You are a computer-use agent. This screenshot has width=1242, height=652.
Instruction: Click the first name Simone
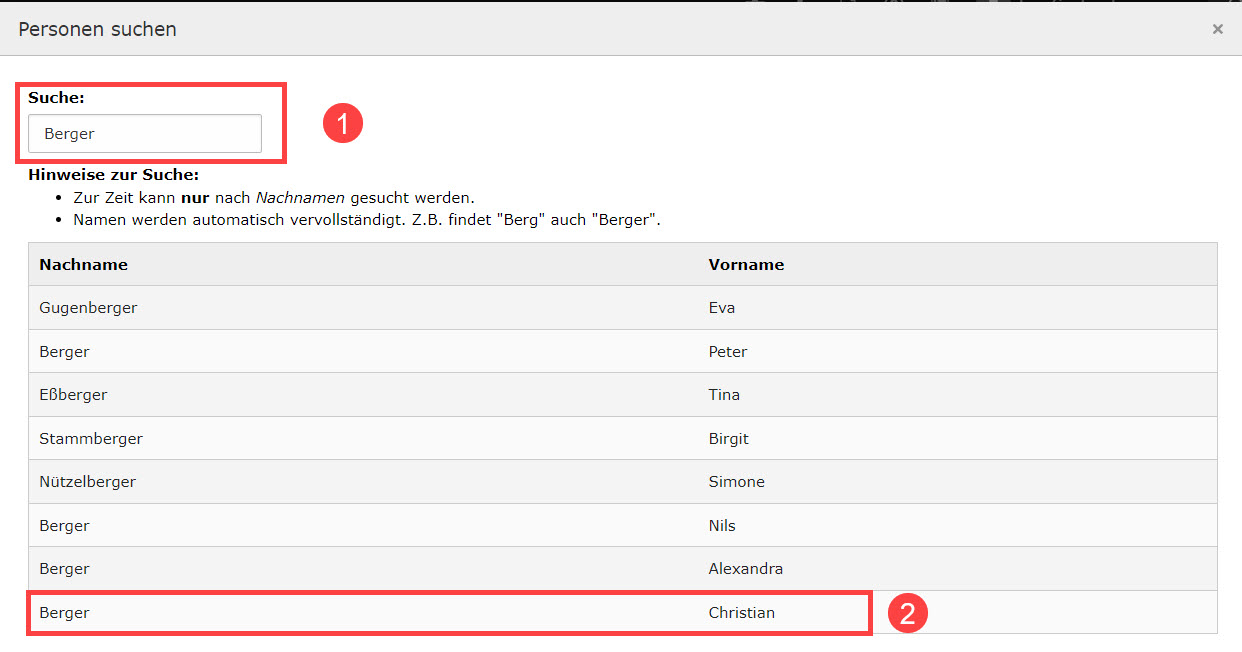pyautogui.click(x=736, y=482)
